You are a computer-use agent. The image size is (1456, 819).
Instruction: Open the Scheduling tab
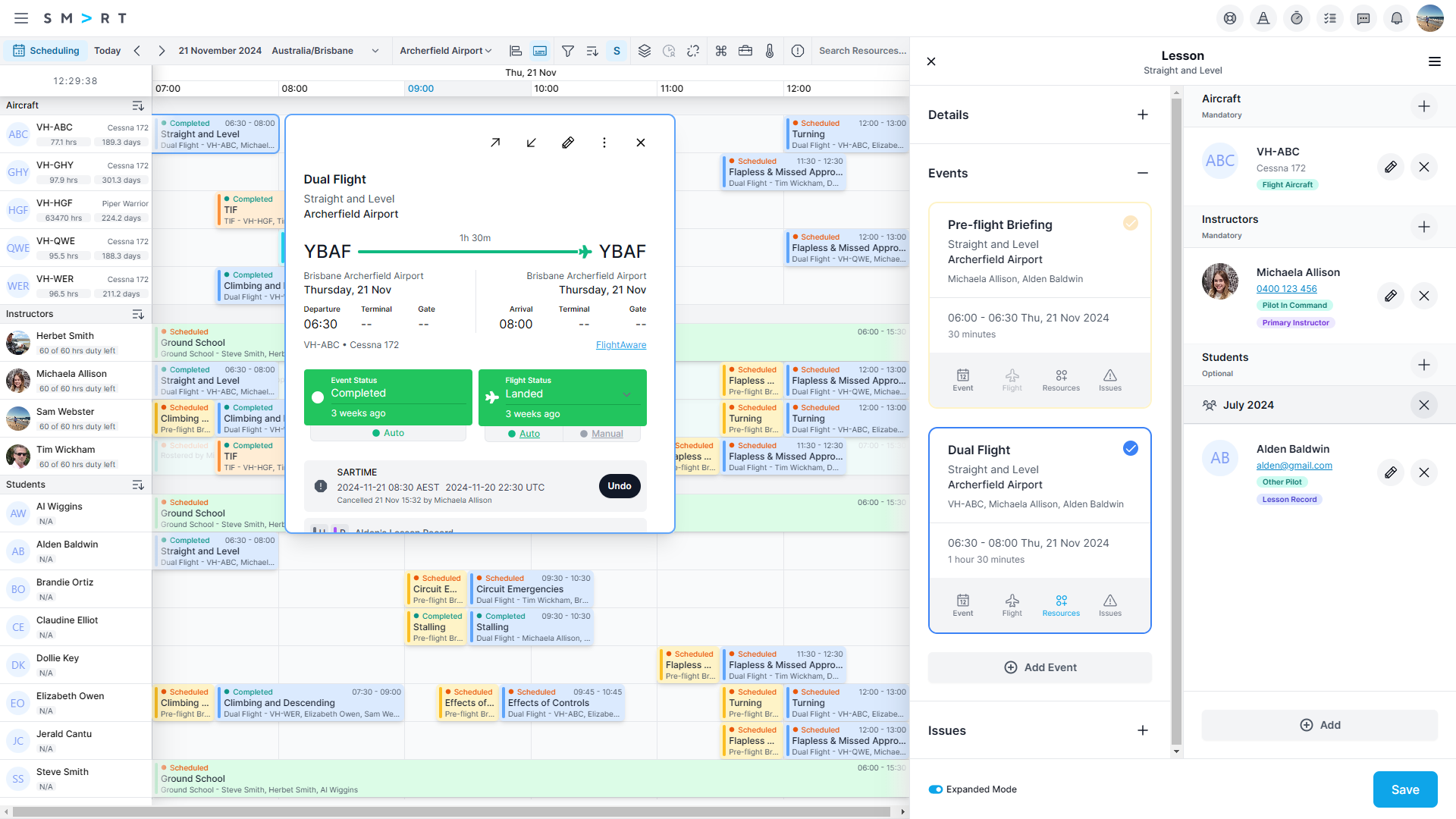pos(46,51)
